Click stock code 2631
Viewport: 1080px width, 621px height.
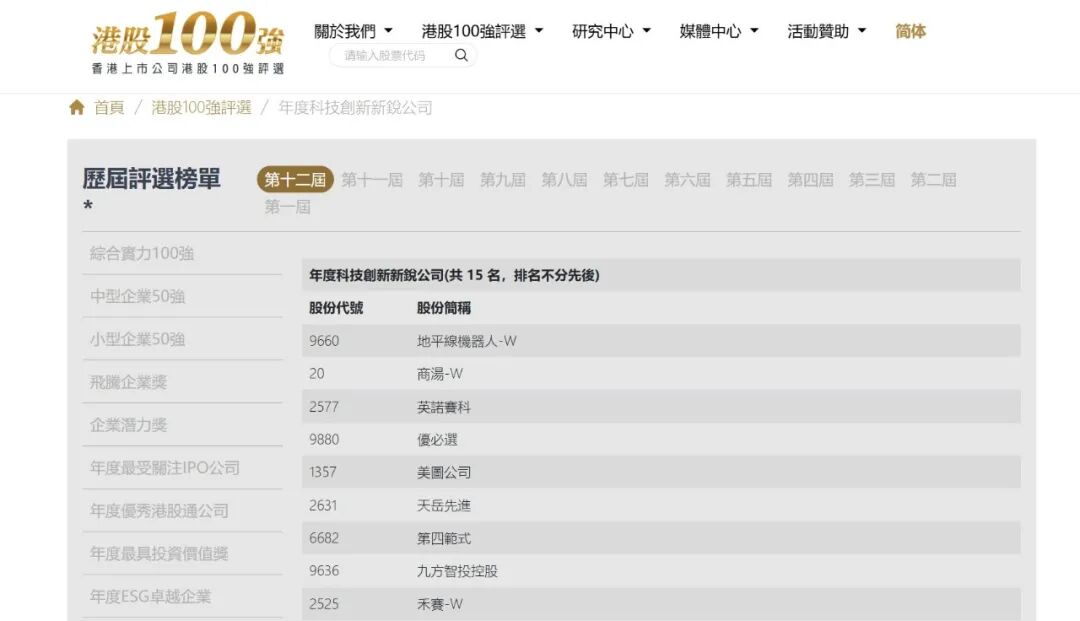(323, 505)
